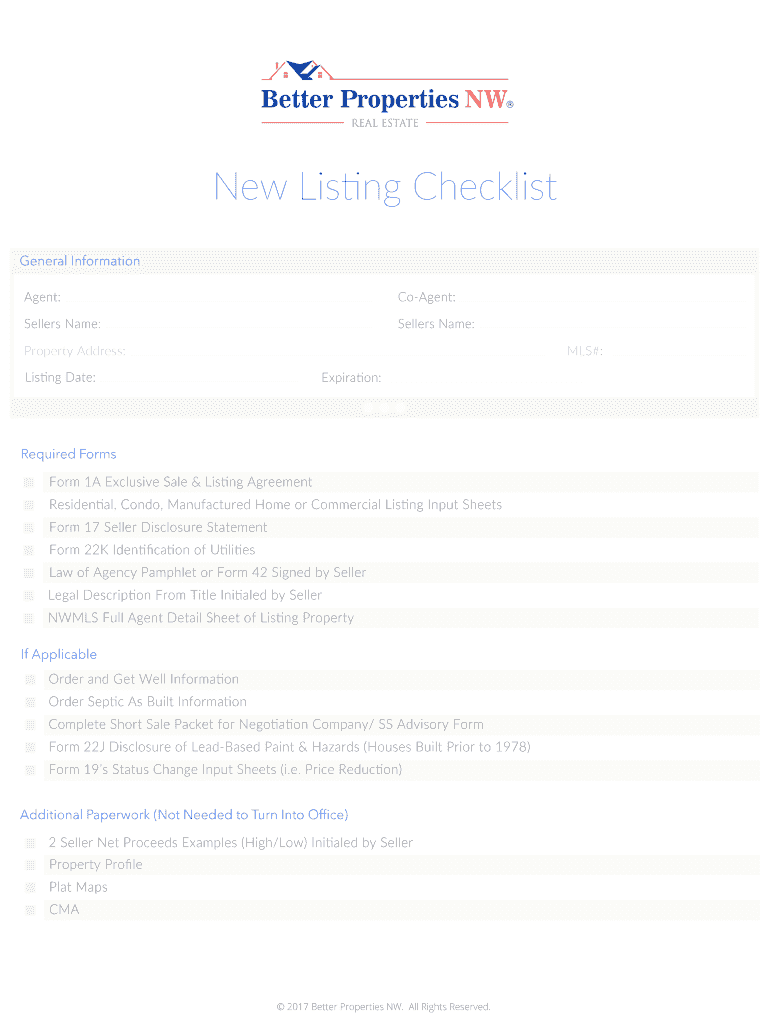770x1024 pixels.
Task: Check the Form 1A Exclusive Sale checkbox
Action: (x=30, y=483)
